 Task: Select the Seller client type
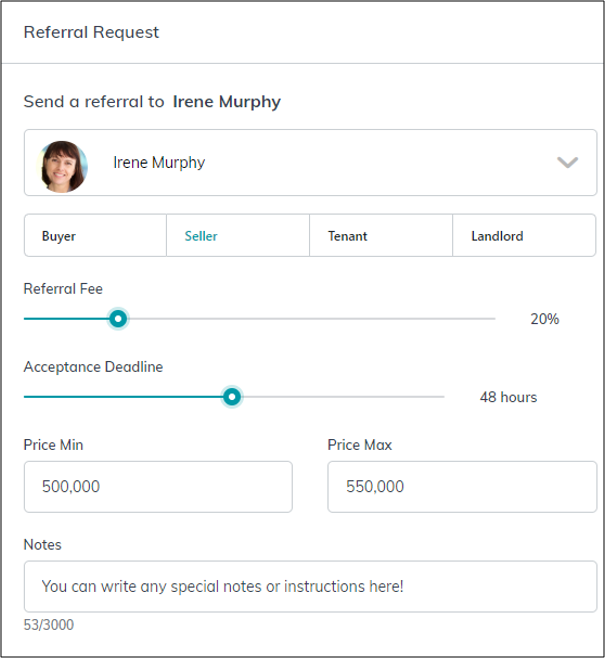(x=238, y=237)
